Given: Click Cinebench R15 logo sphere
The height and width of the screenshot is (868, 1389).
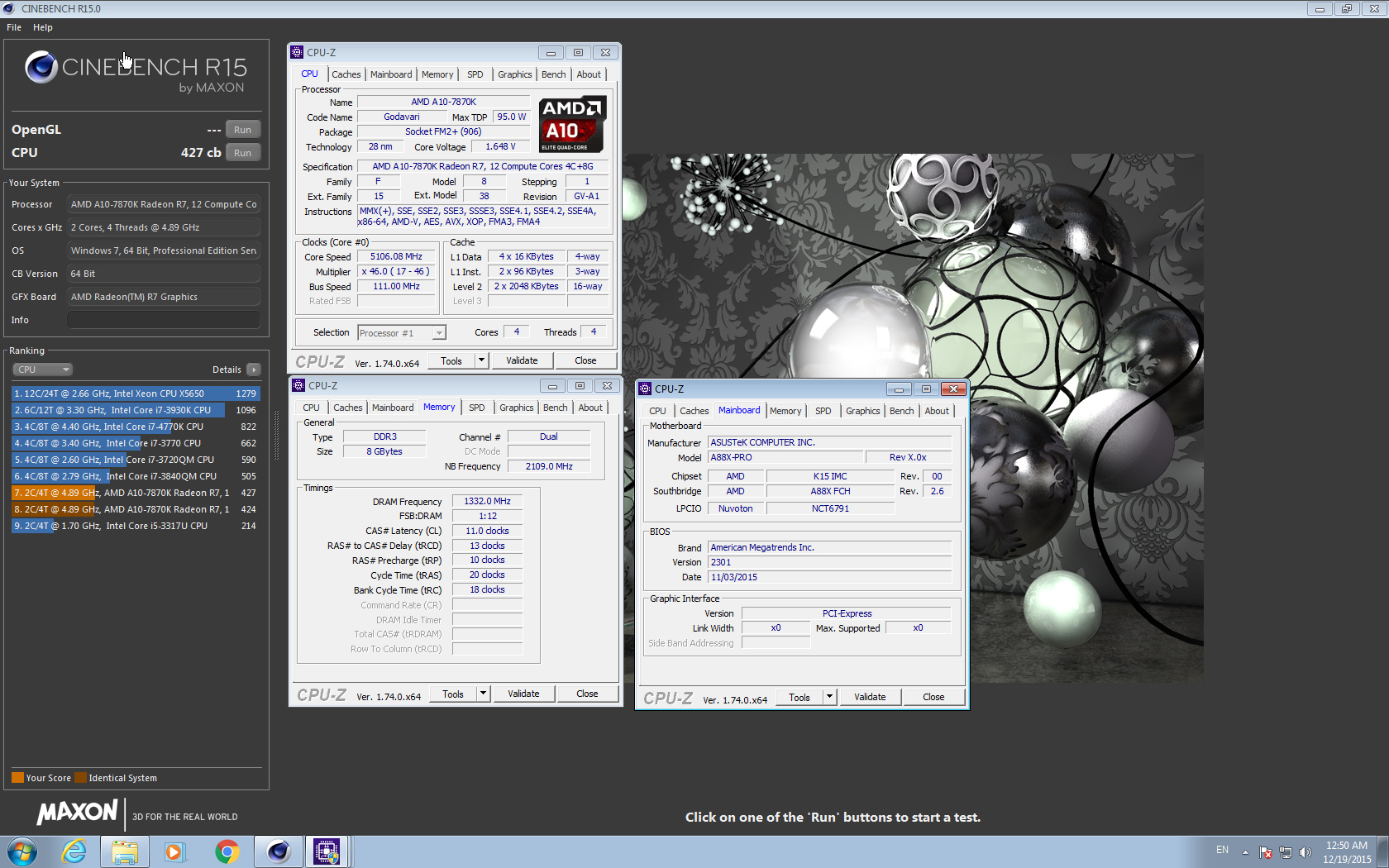Looking at the screenshot, I should coord(41,67).
